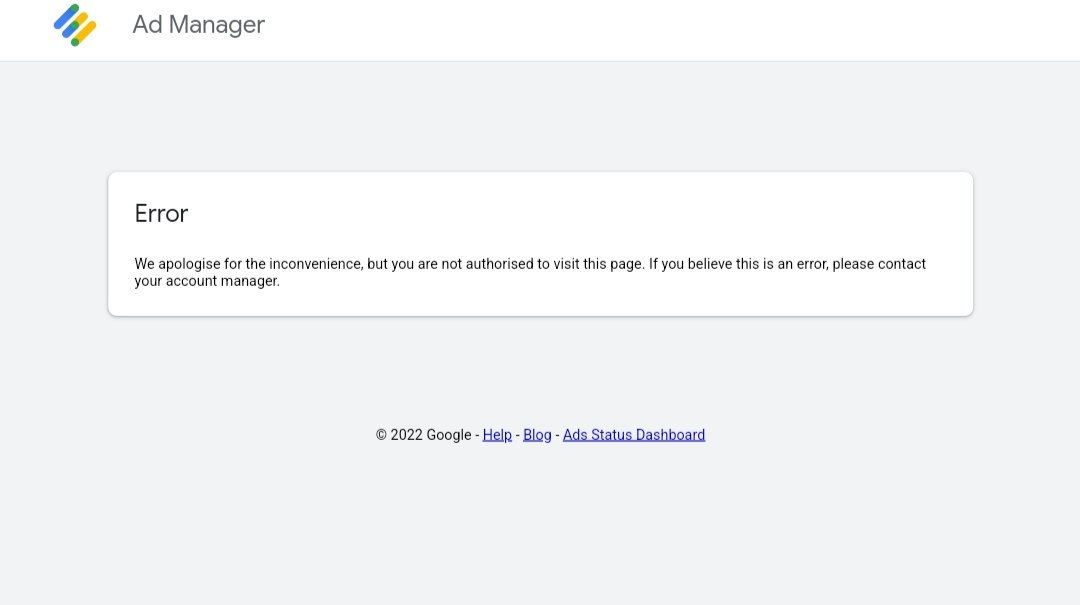Click "If you believe this is an error"
Image resolution: width=1080 pixels, height=605 pixels.
click(737, 264)
